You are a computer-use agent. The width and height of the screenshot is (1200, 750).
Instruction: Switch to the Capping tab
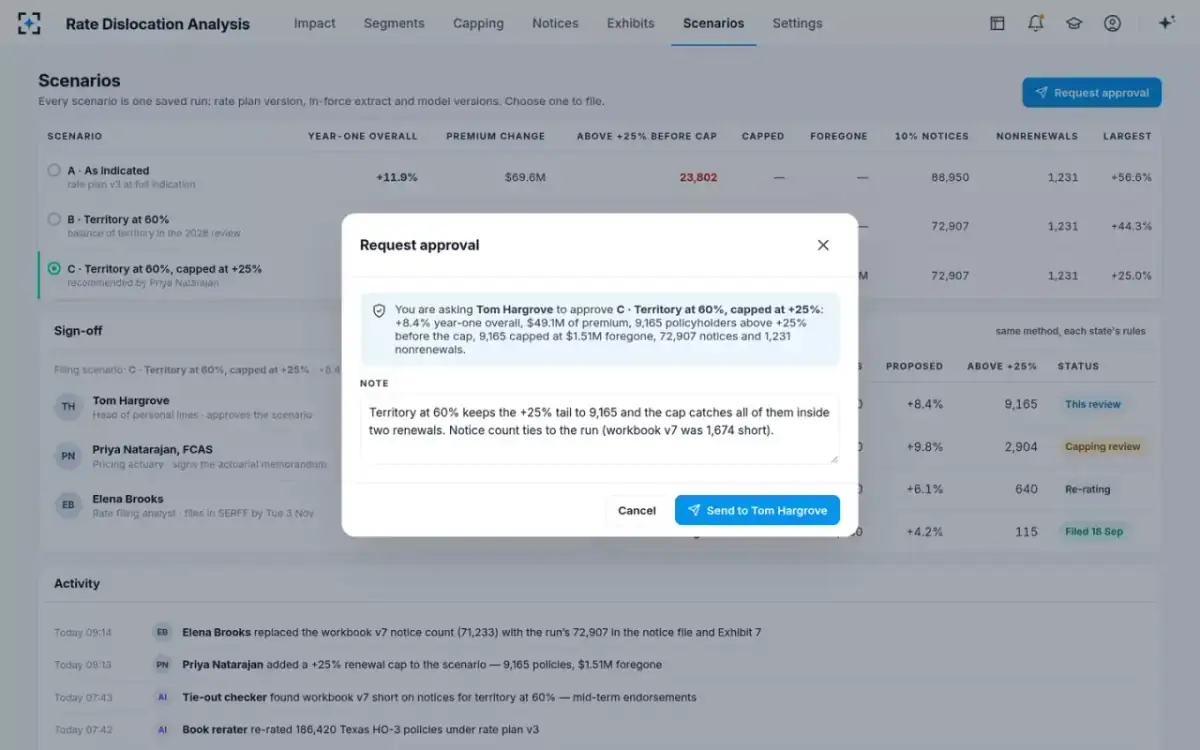tap(478, 23)
